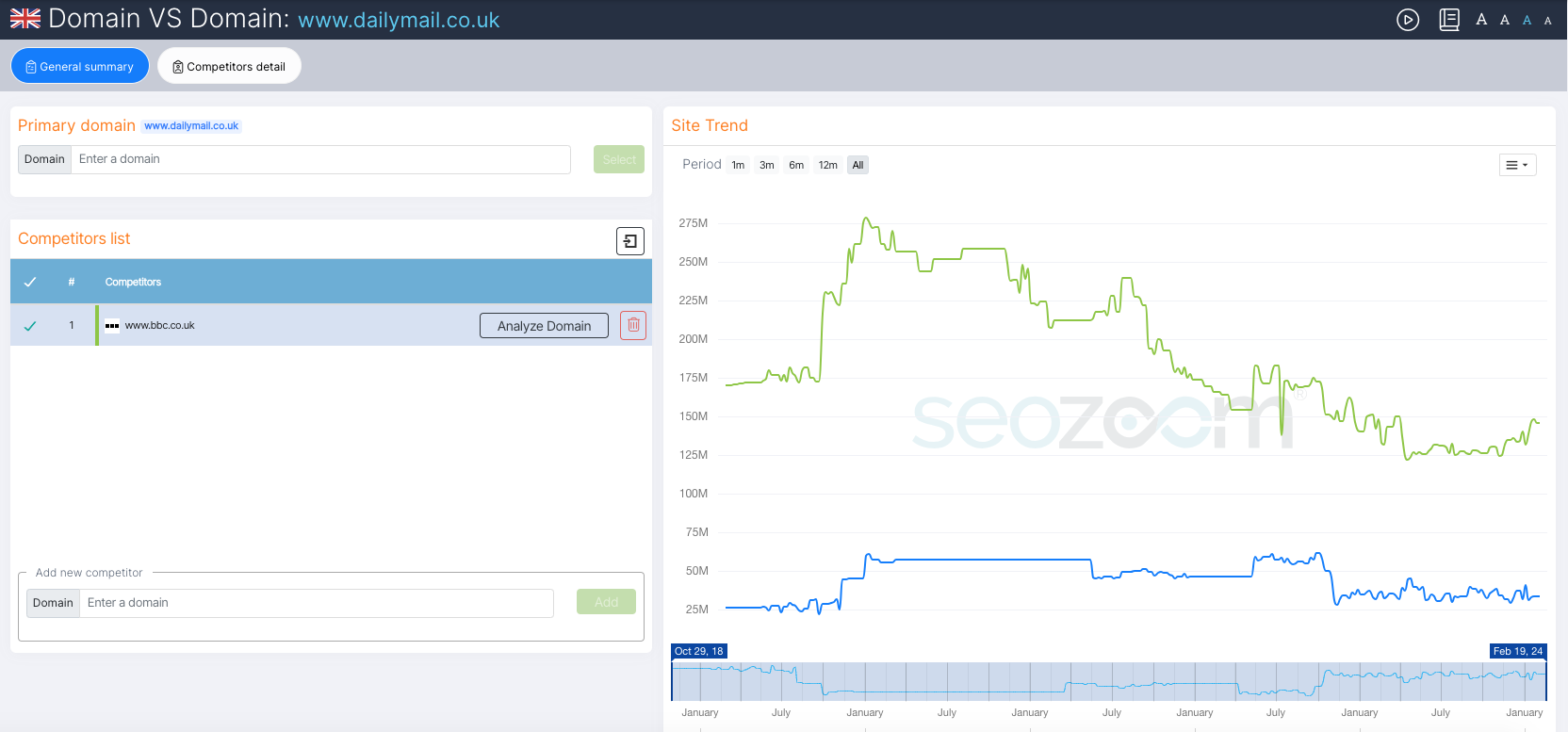The height and width of the screenshot is (732, 1568).
Task: Click the BBC favicon in competitor row
Action: point(112,326)
